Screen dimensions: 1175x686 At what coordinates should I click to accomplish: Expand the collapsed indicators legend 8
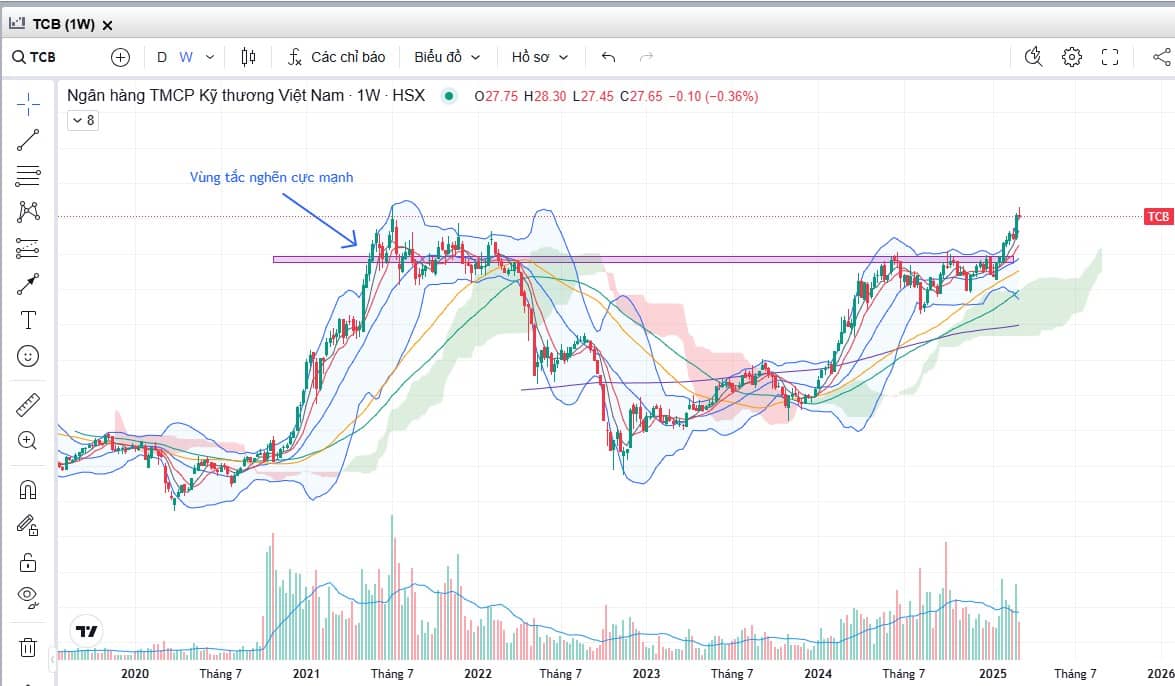(x=83, y=120)
